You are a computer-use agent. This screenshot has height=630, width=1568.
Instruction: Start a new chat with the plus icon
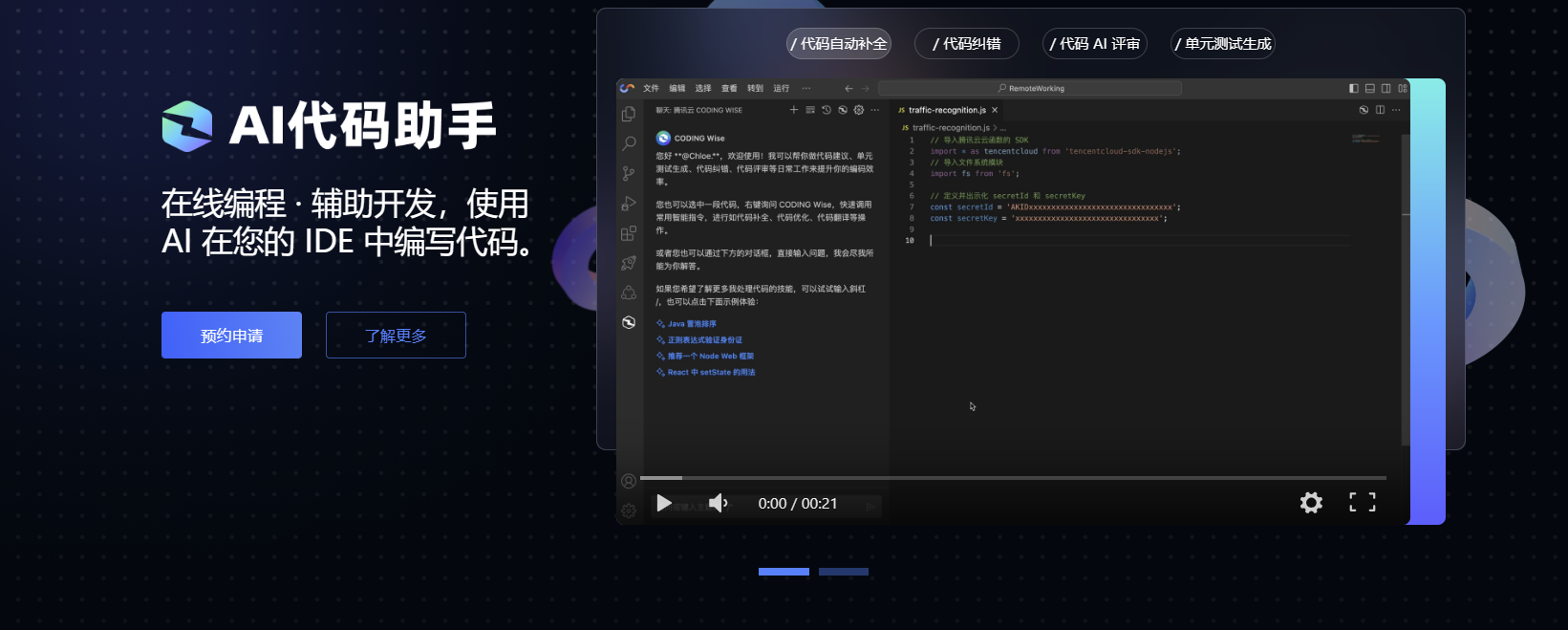pos(794,110)
